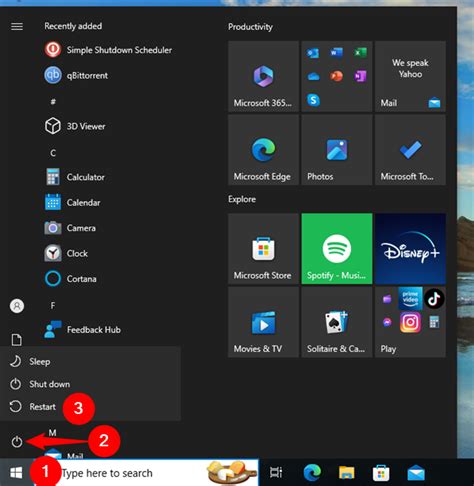Image resolution: width=474 pixels, height=486 pixels.
Task: Open Mail from the taskbar
Action: (416, 473)
